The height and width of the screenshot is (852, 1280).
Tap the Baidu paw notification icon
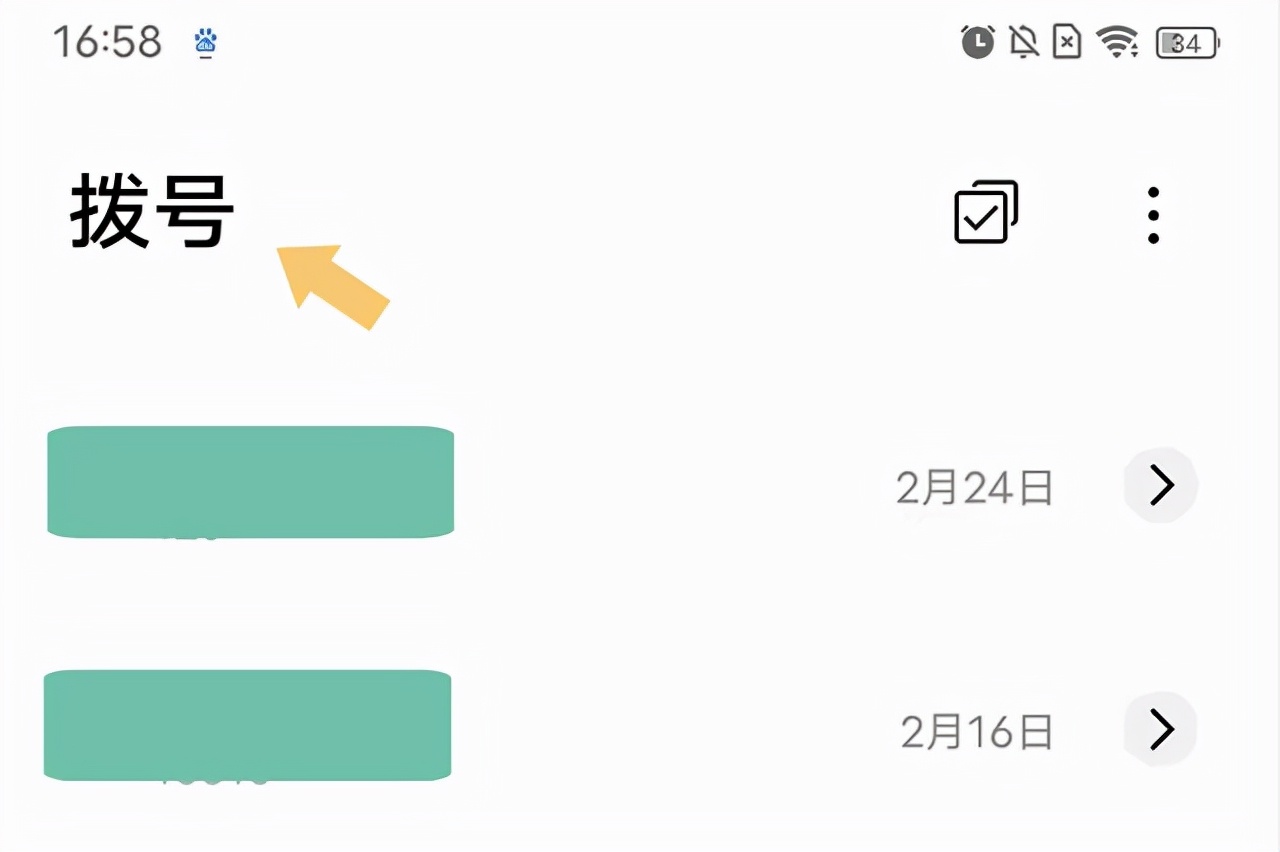pyautogui.click(x=205, y=42)
